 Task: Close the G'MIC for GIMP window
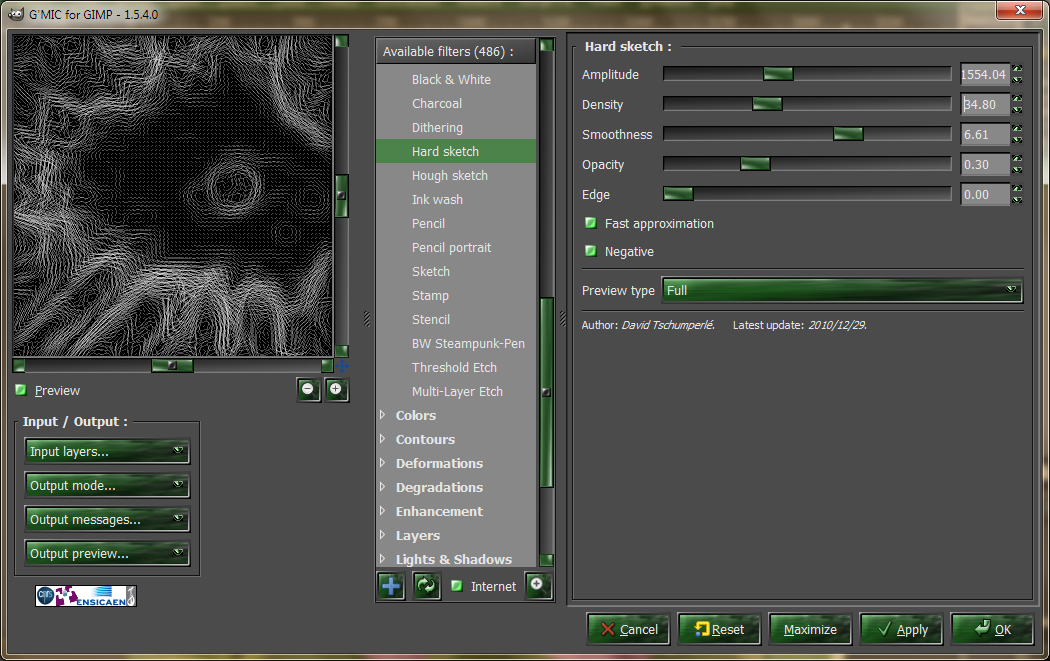(1020, 9)
